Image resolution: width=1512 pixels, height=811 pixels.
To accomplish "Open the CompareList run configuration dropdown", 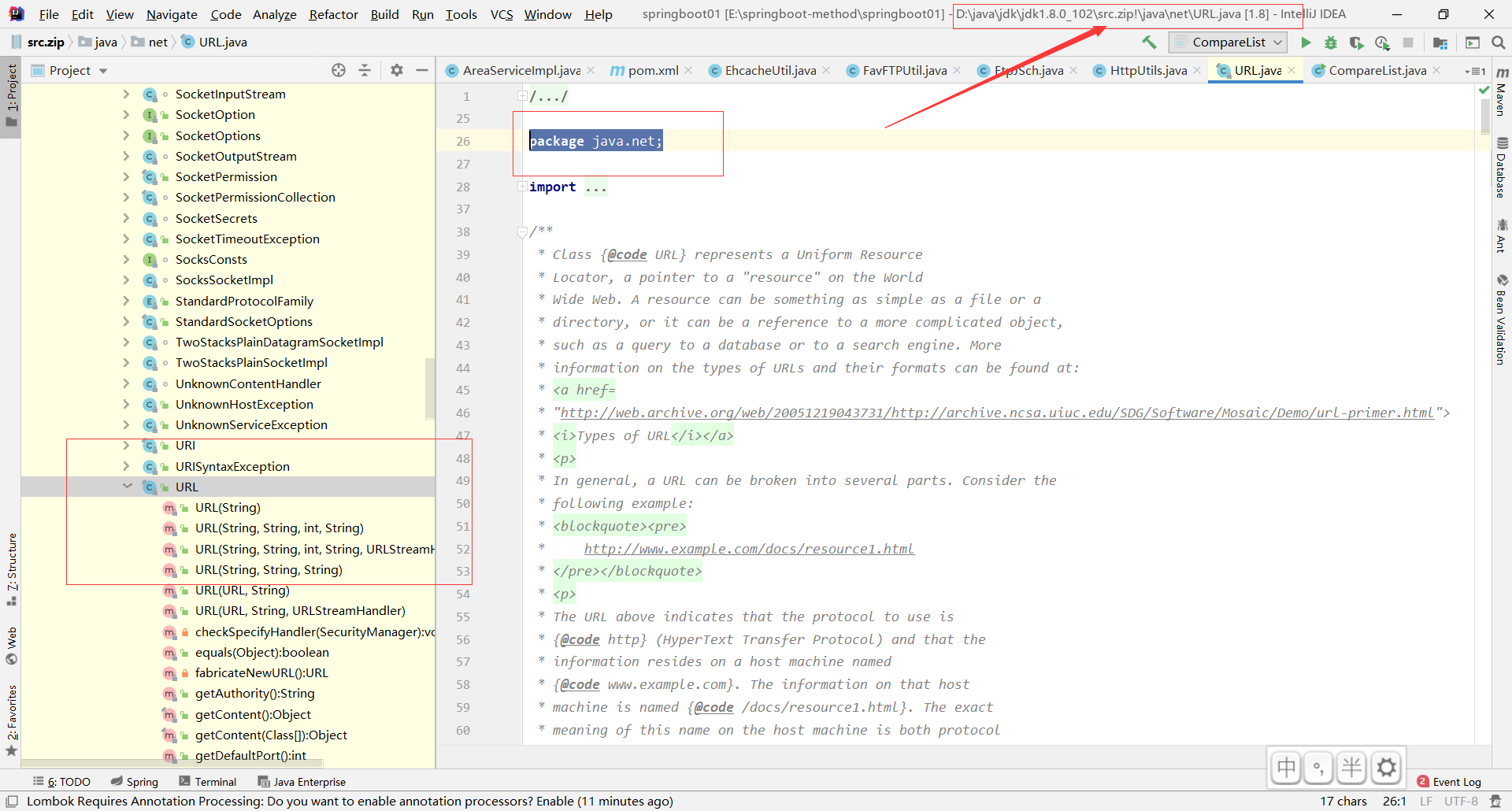I will point(1277,43).
